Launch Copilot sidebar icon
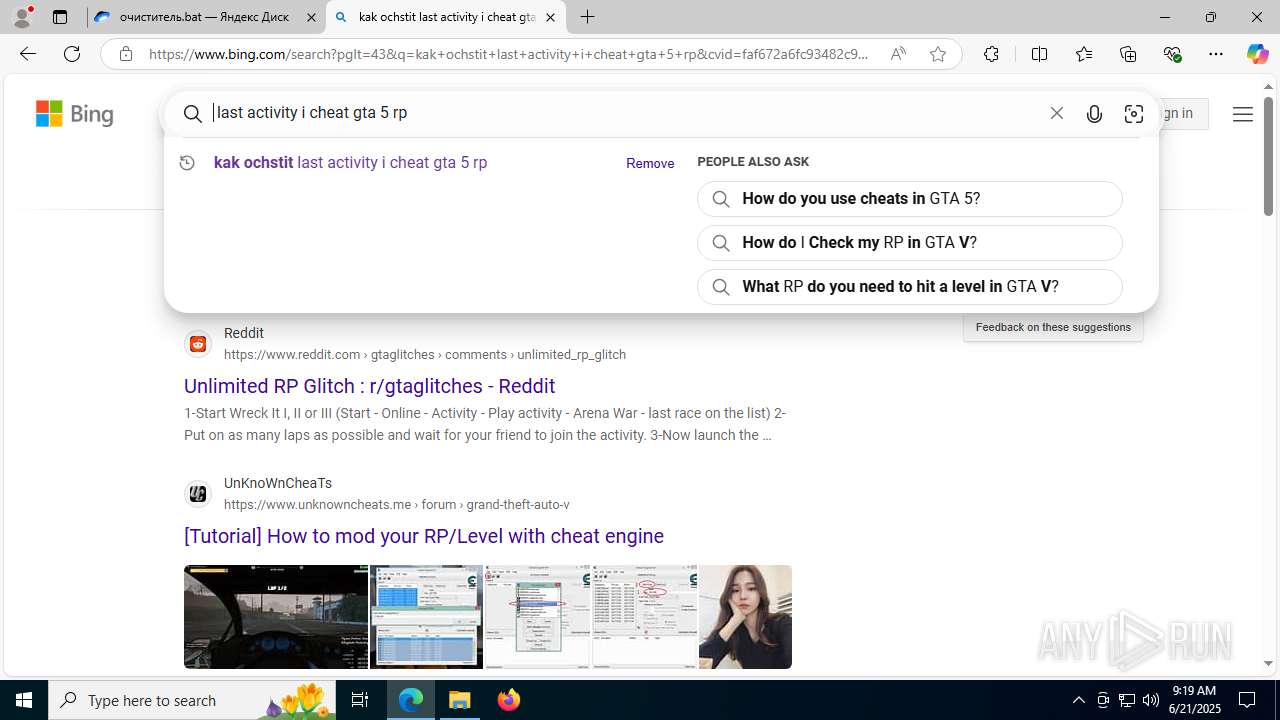 pyautogui.click(x=1257, y=54)
